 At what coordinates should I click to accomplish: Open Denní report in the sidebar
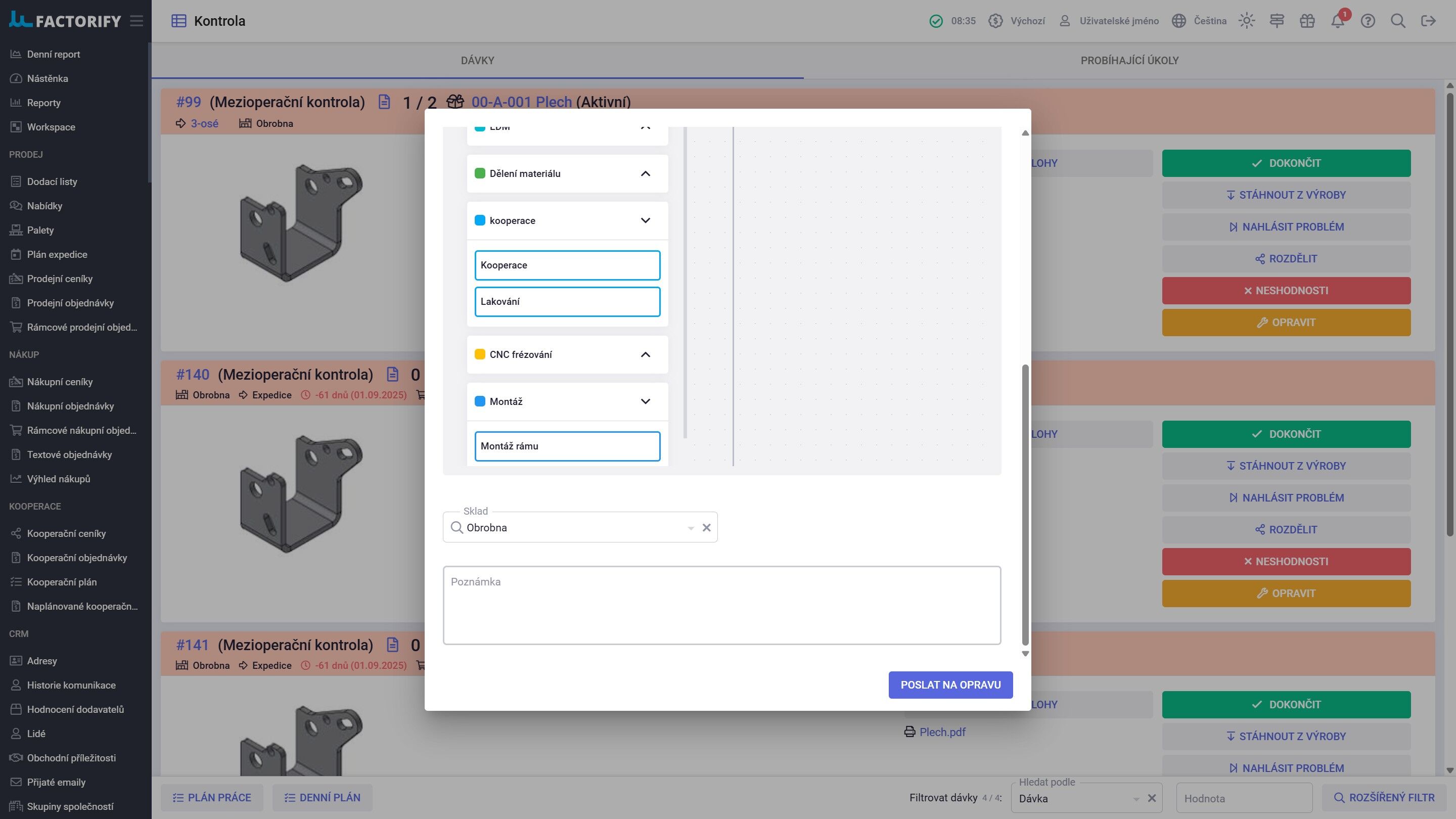coord(53,54)
